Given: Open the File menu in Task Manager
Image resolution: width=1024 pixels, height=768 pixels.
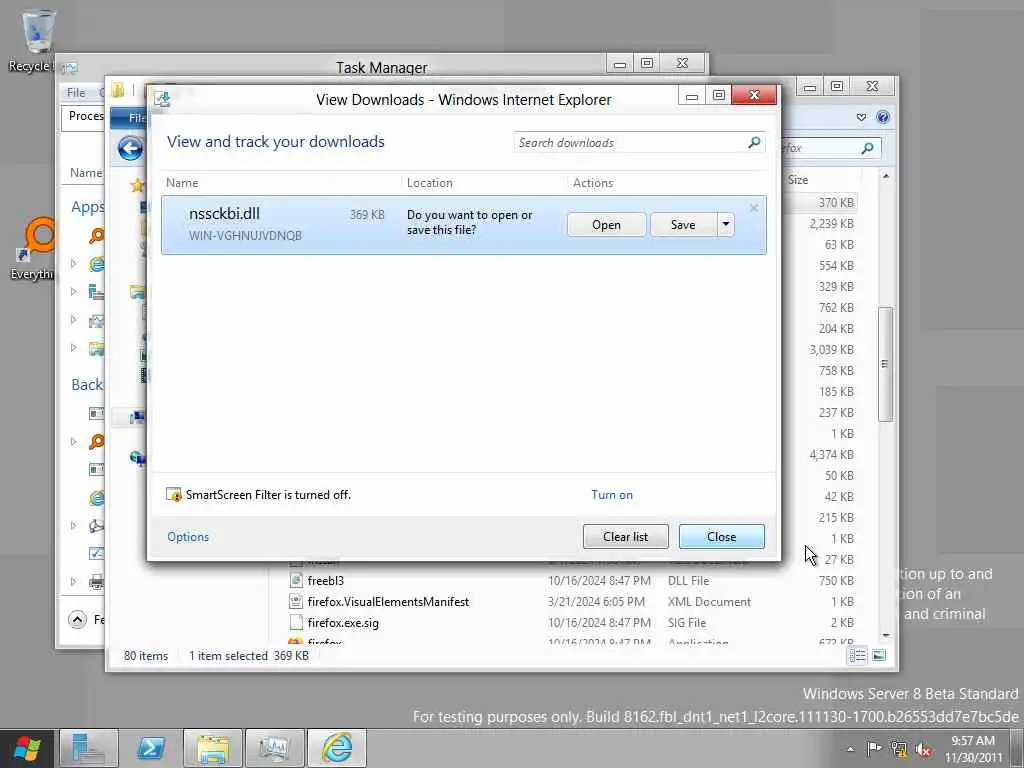Looking at the screenshot, I should pos(76,93).
